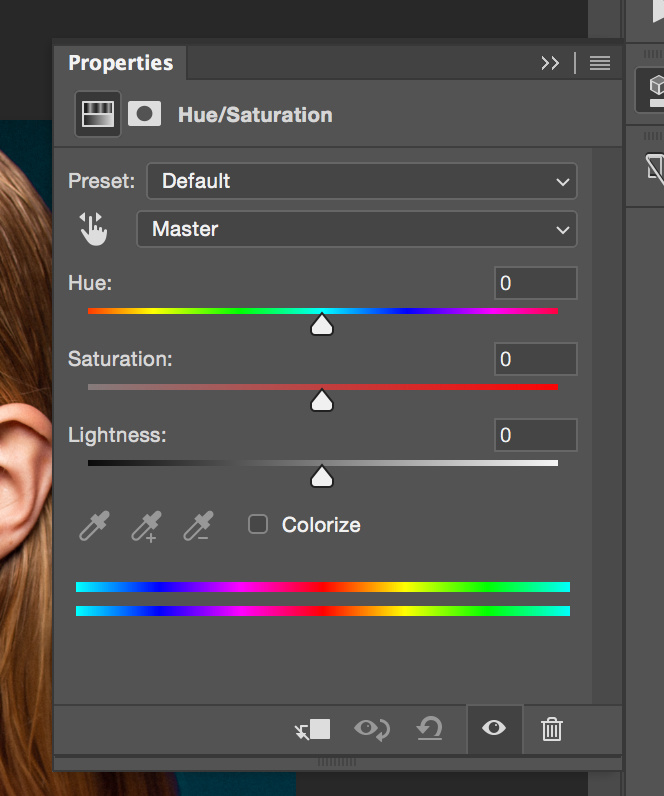Click the Lightness value input field
Image resolution: width=664 pixels, height=796 pixels.
[x=535, y=435]
